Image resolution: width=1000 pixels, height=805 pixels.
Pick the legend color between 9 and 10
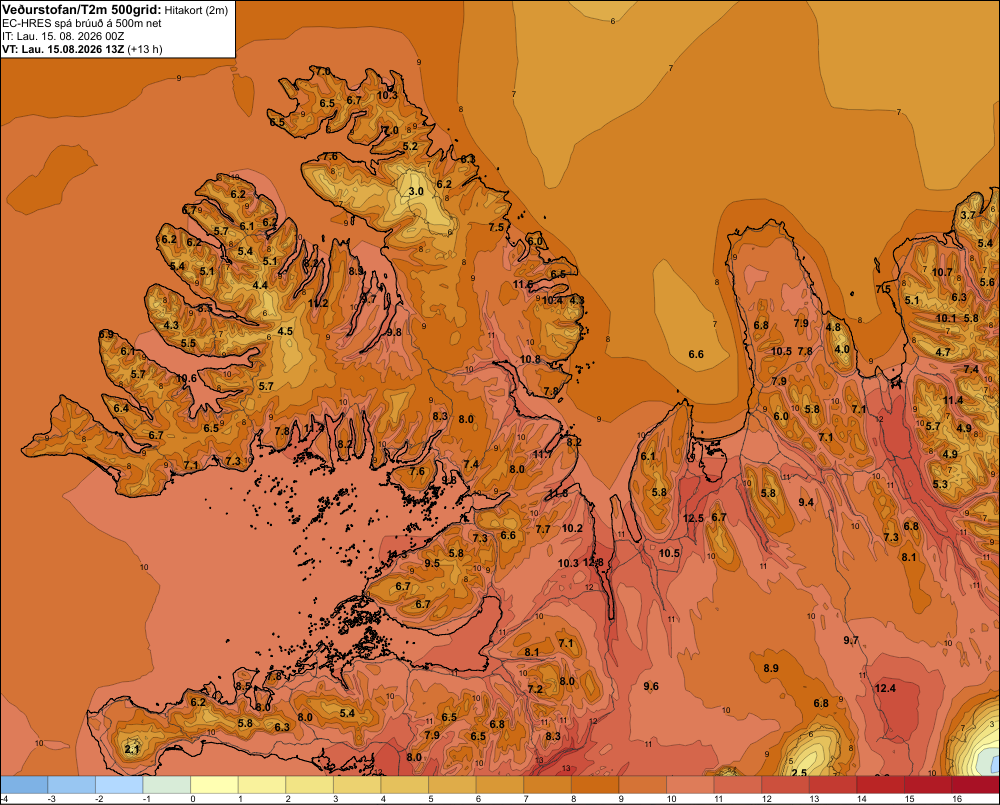pyautogui.click(x=643, y=785)
